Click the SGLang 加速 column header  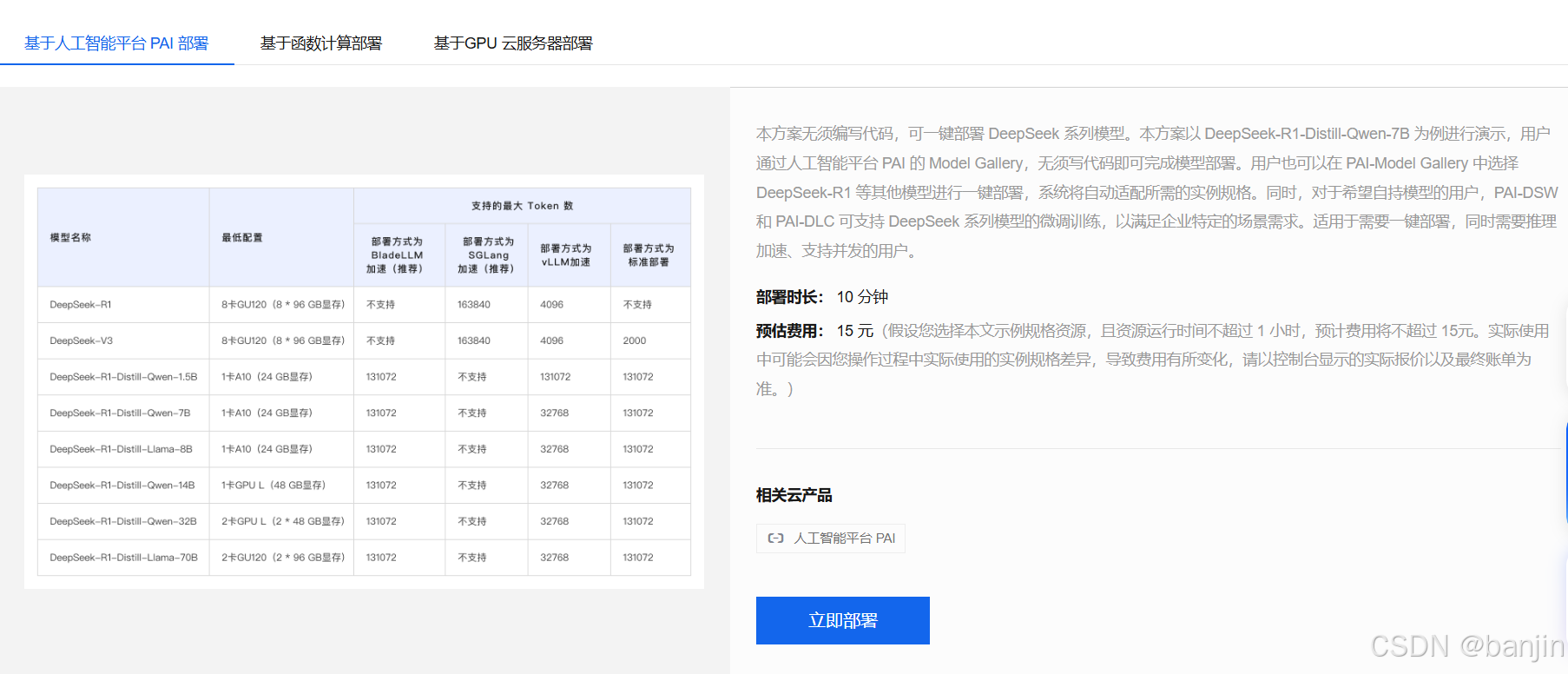[488, 255]
